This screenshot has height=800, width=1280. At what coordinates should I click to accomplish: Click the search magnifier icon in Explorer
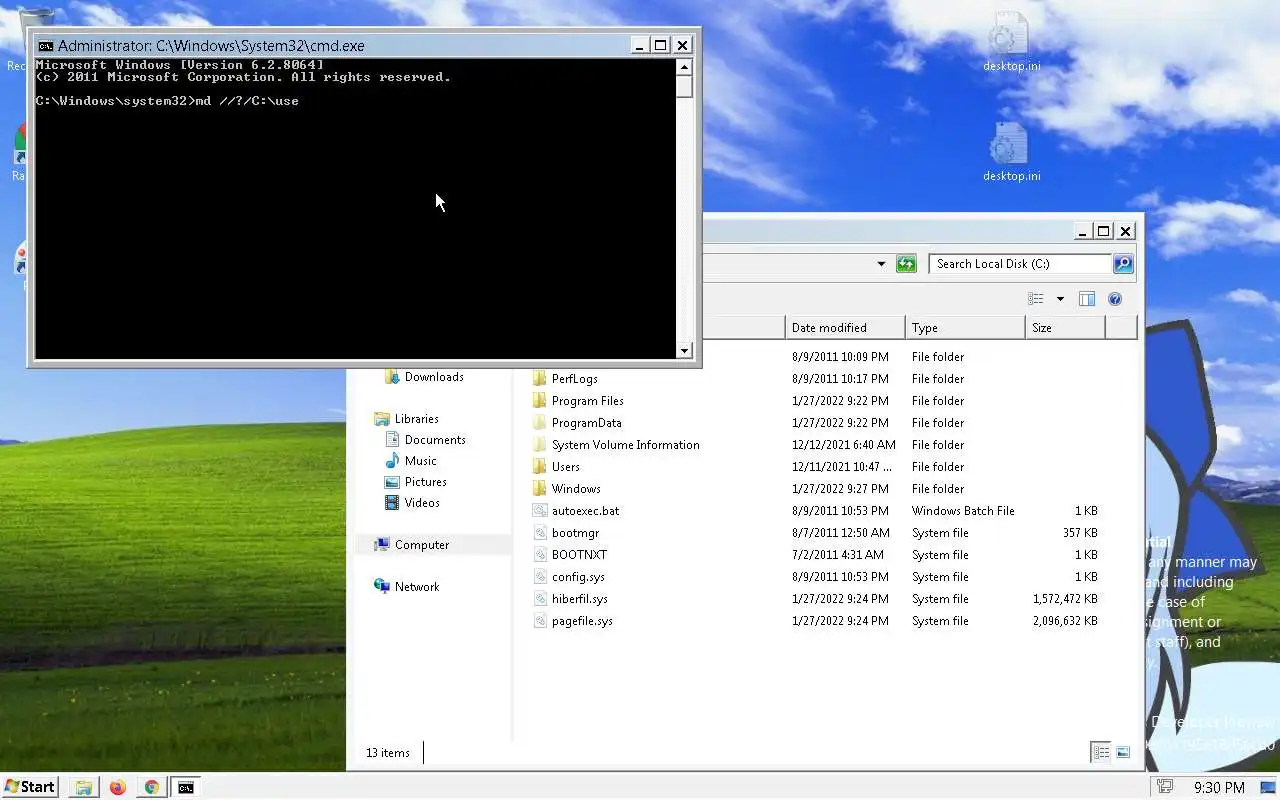(x=1123, y=264)
